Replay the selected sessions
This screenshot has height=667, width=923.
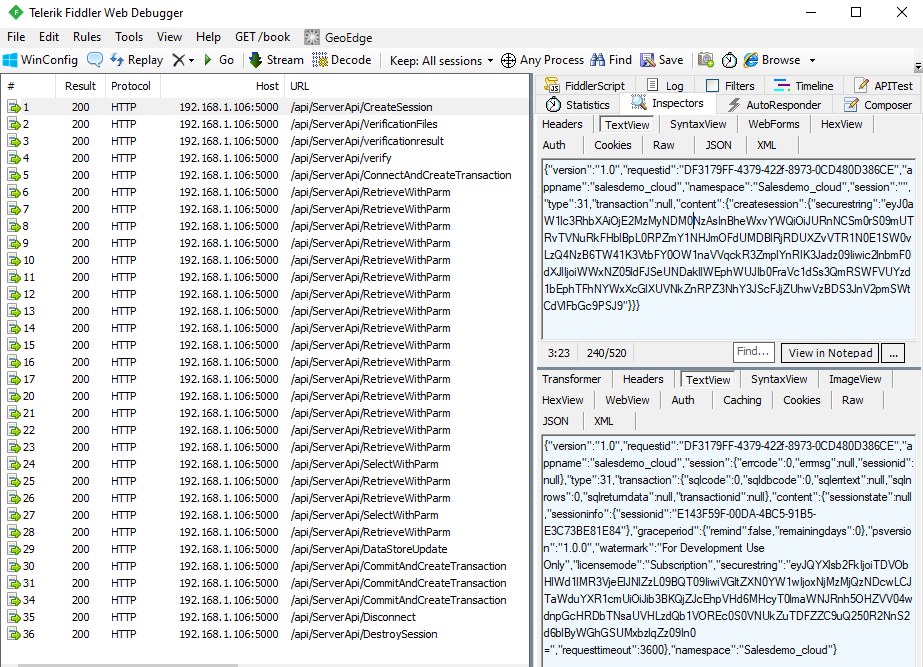pyautogui.click(x=137, y=60)
